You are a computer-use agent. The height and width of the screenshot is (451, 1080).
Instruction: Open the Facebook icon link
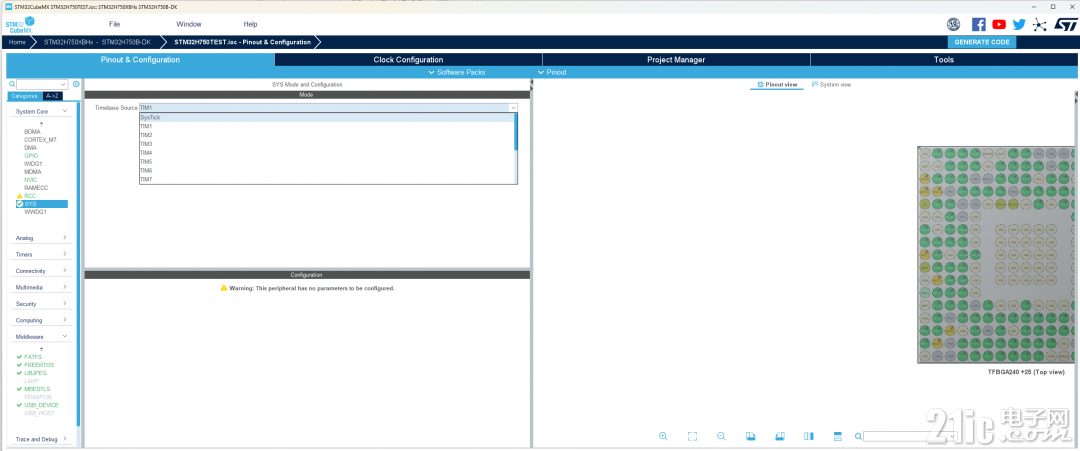point(979,24)
